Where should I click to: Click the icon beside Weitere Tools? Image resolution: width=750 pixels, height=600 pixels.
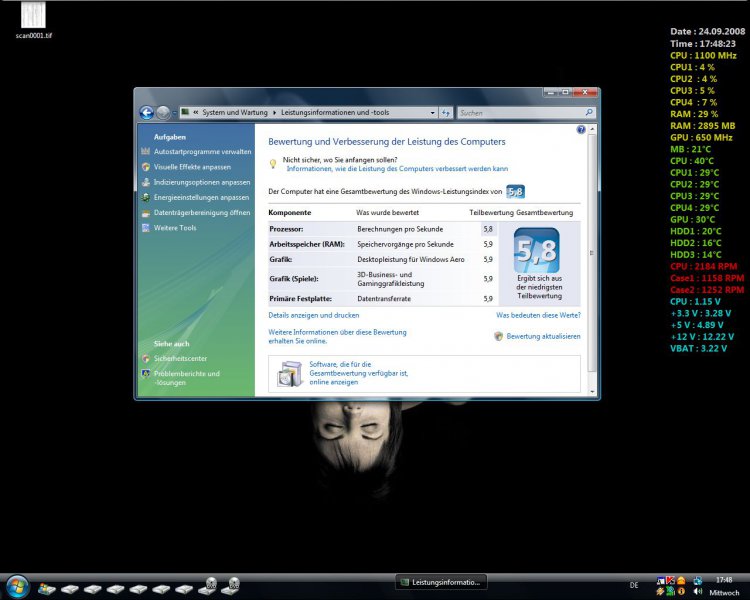[146, 228]
